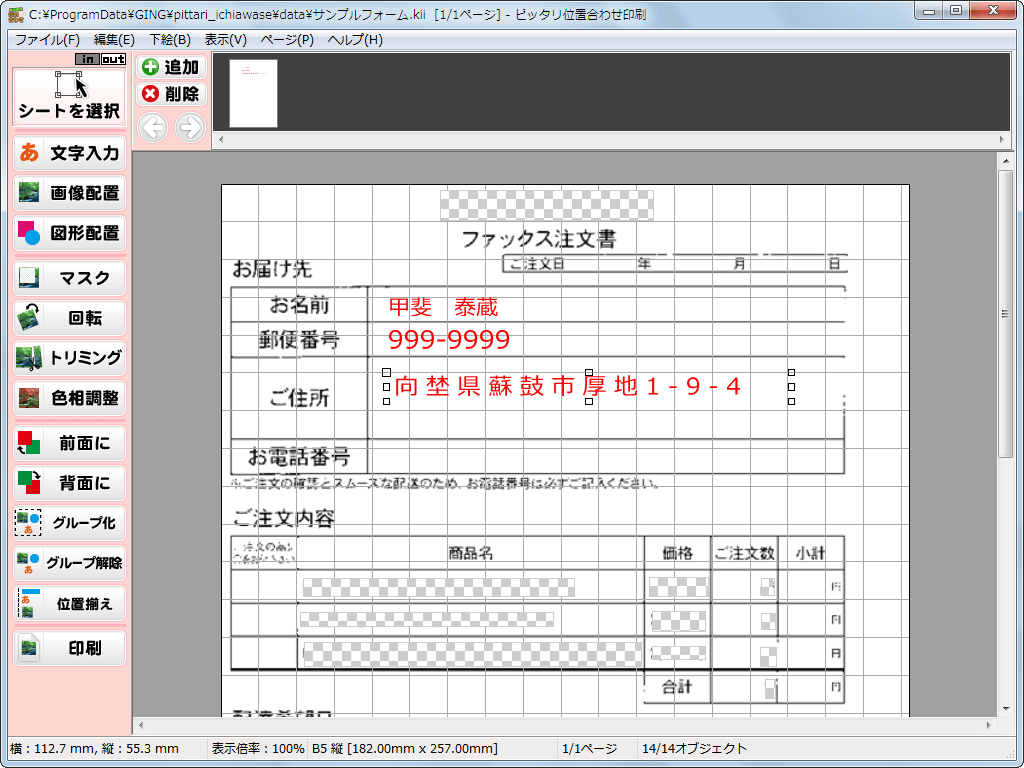Screen dimensions: 1024x768
Task: Click the thumbnail strip scroll left arrow
Action: [221, 139]
